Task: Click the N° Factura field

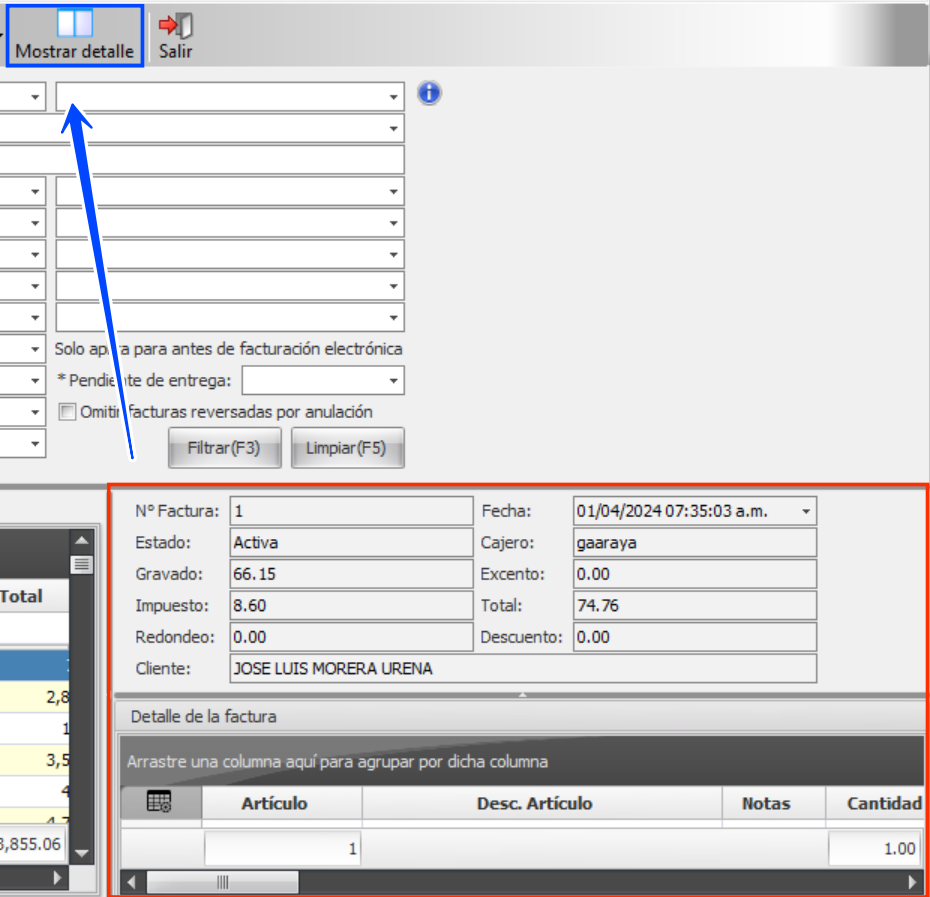Action: [350, 511]
